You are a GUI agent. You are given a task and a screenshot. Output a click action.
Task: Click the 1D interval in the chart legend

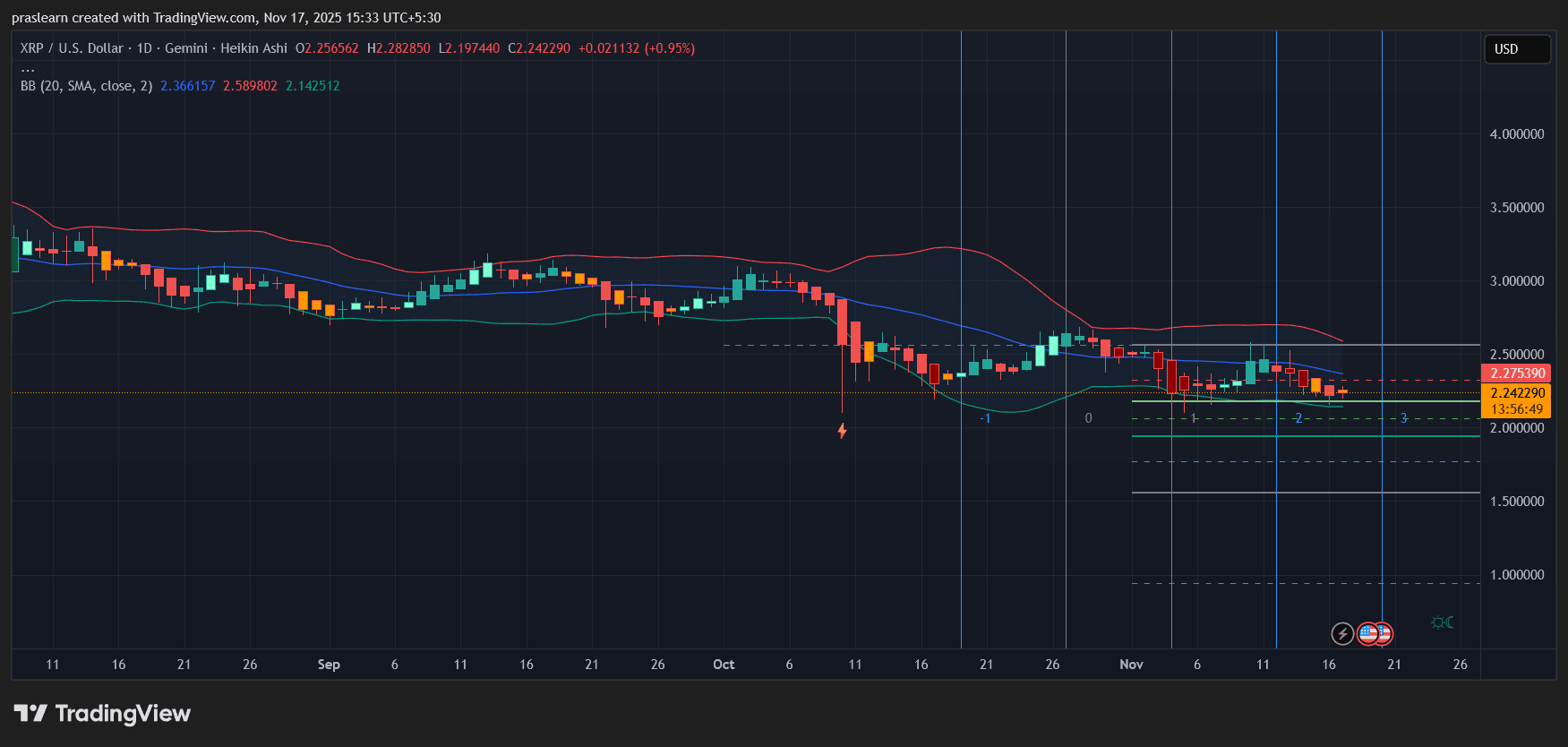click(144, 48)
